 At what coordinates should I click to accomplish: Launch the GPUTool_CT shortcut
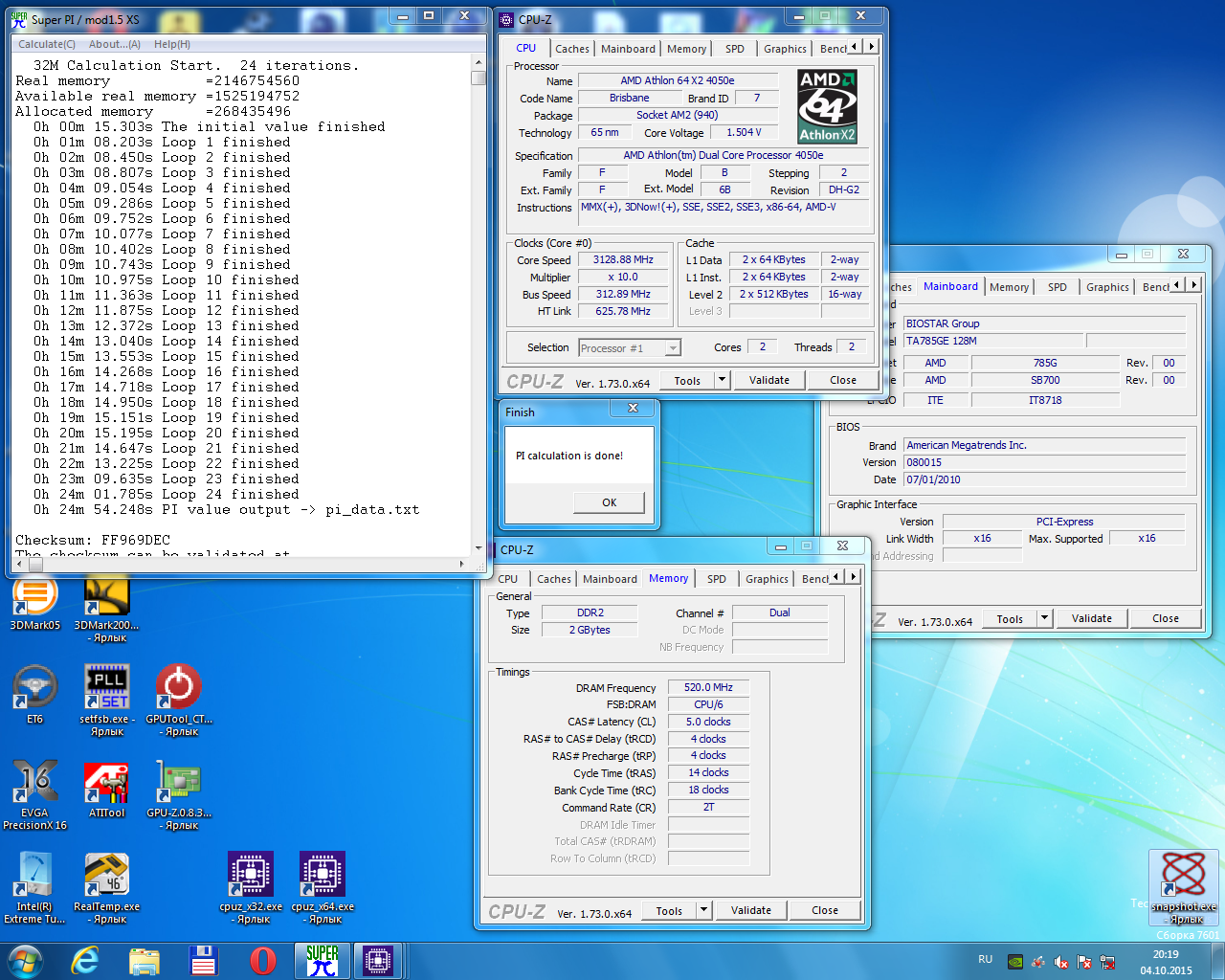pos(179,700)
